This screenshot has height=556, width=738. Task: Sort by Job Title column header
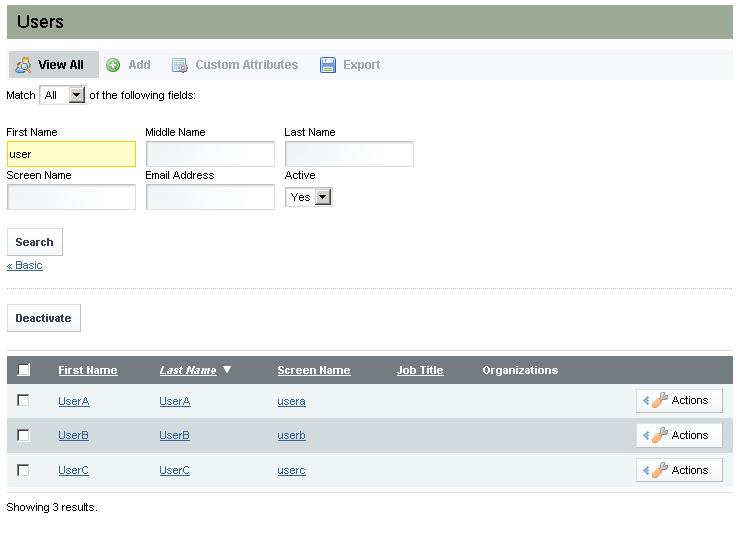tap(420, 370)
